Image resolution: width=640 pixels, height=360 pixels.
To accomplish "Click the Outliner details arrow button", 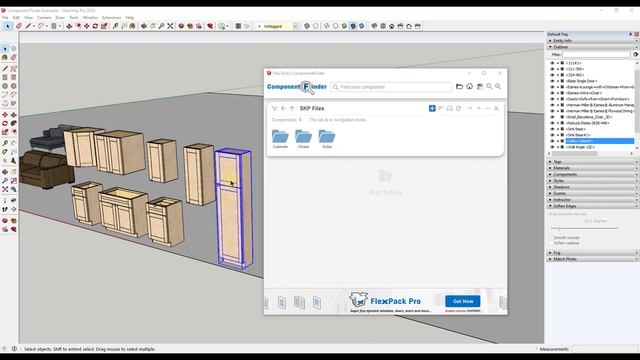I will 636,54.
